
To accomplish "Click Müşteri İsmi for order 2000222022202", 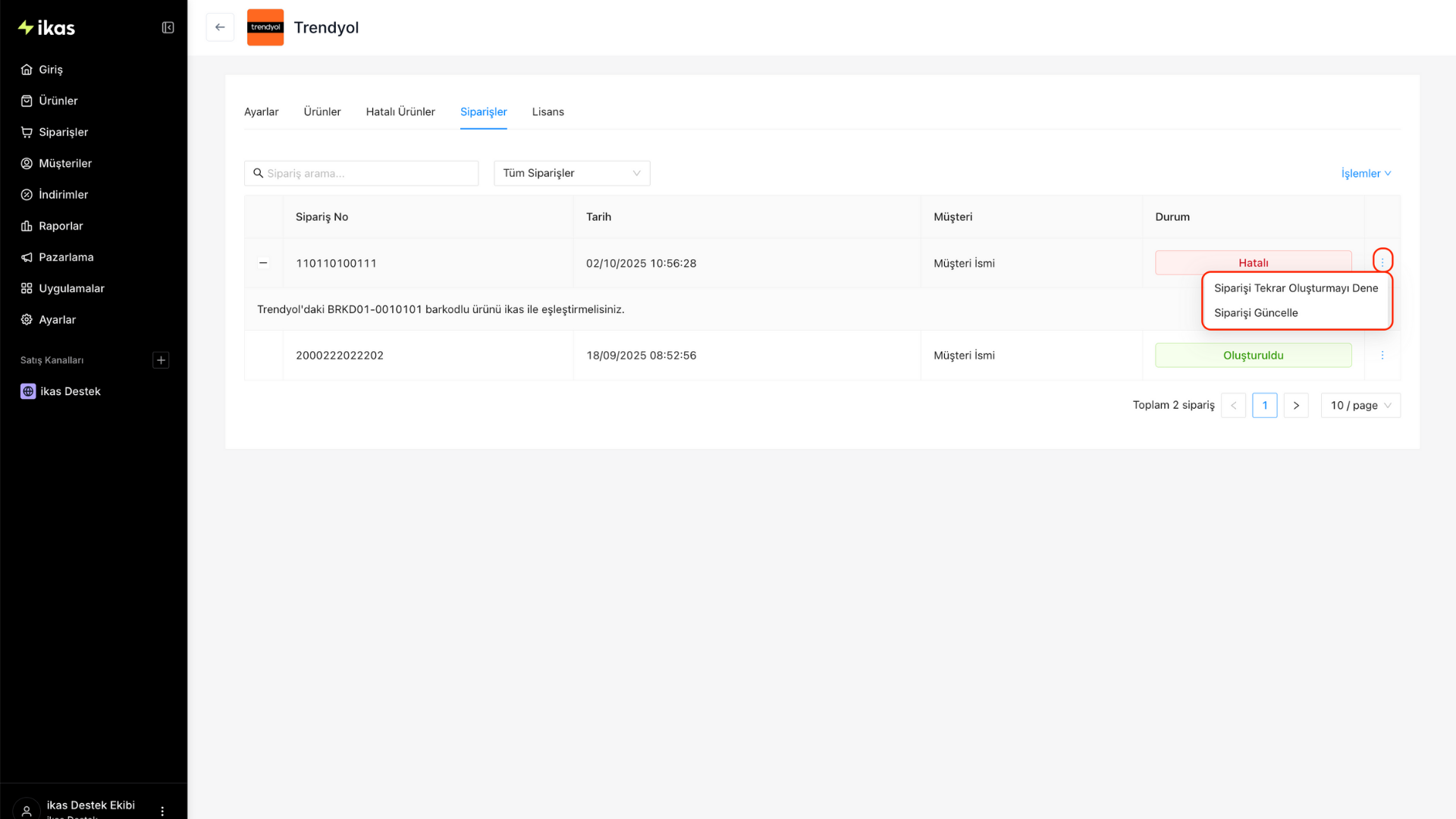I will 964,356.
